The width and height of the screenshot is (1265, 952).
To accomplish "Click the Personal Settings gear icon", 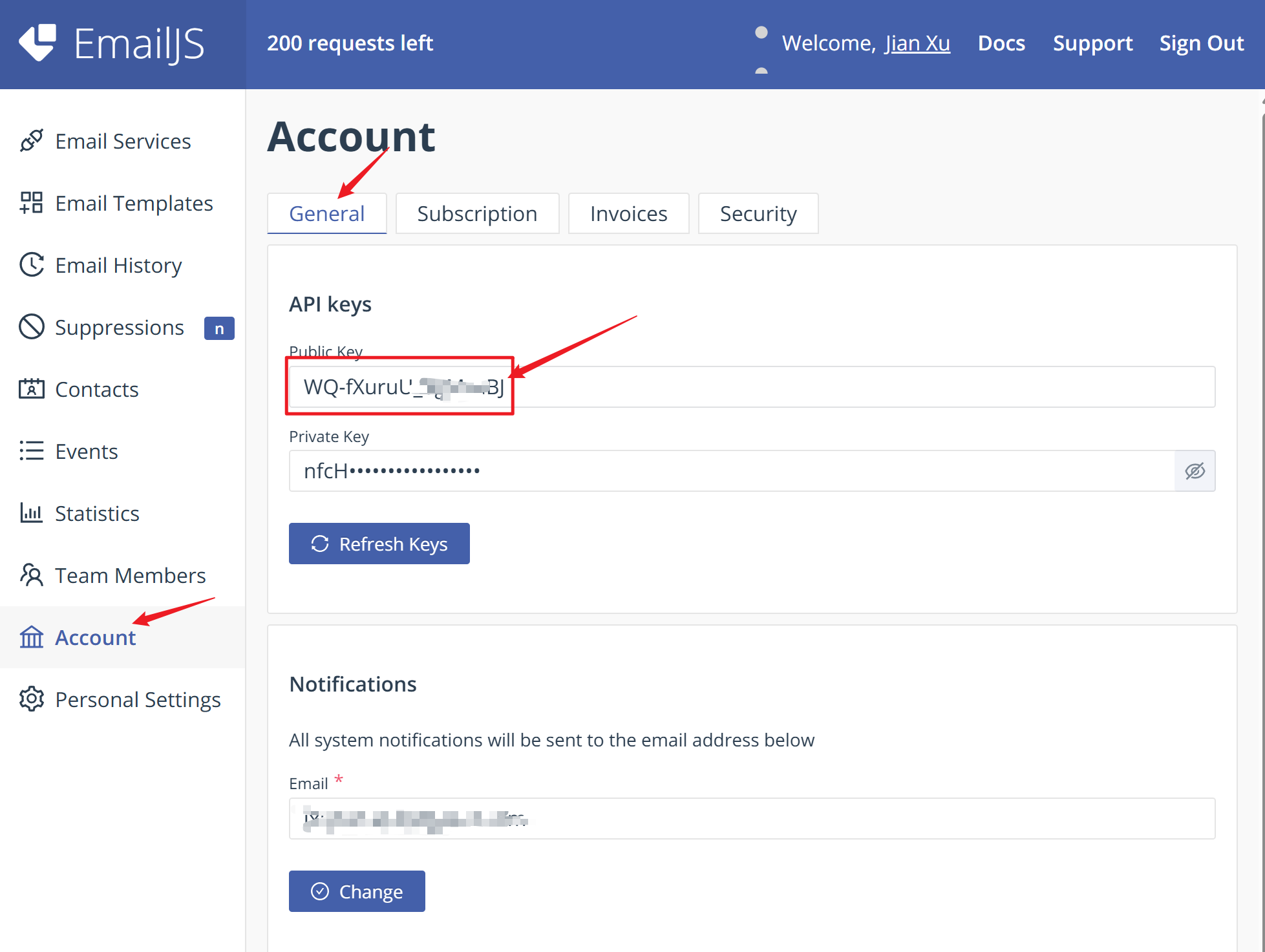I will tap(31, 699).
